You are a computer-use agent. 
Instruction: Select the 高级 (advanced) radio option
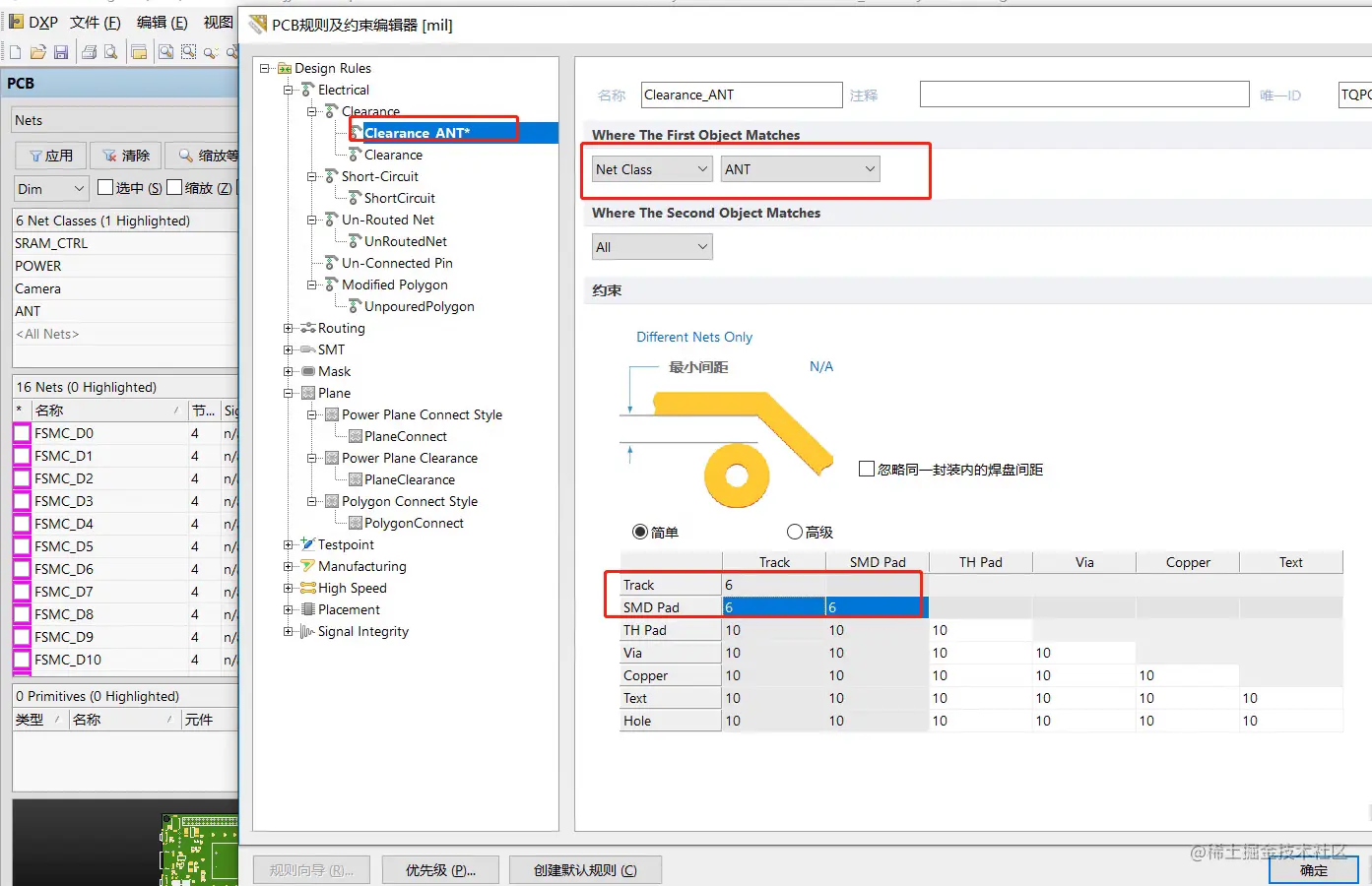795,532
